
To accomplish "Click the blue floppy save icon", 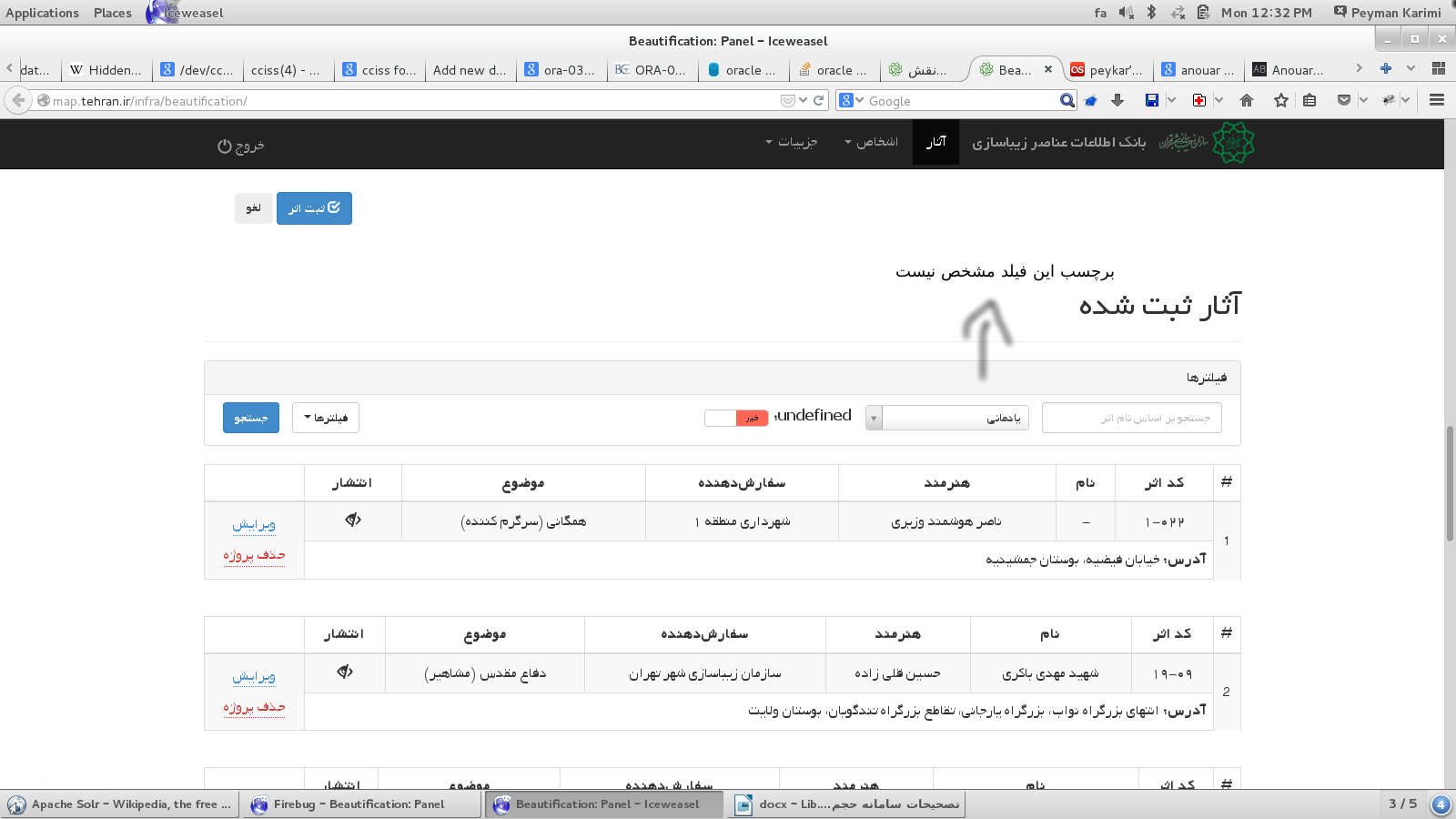I will coord(1152,101).
